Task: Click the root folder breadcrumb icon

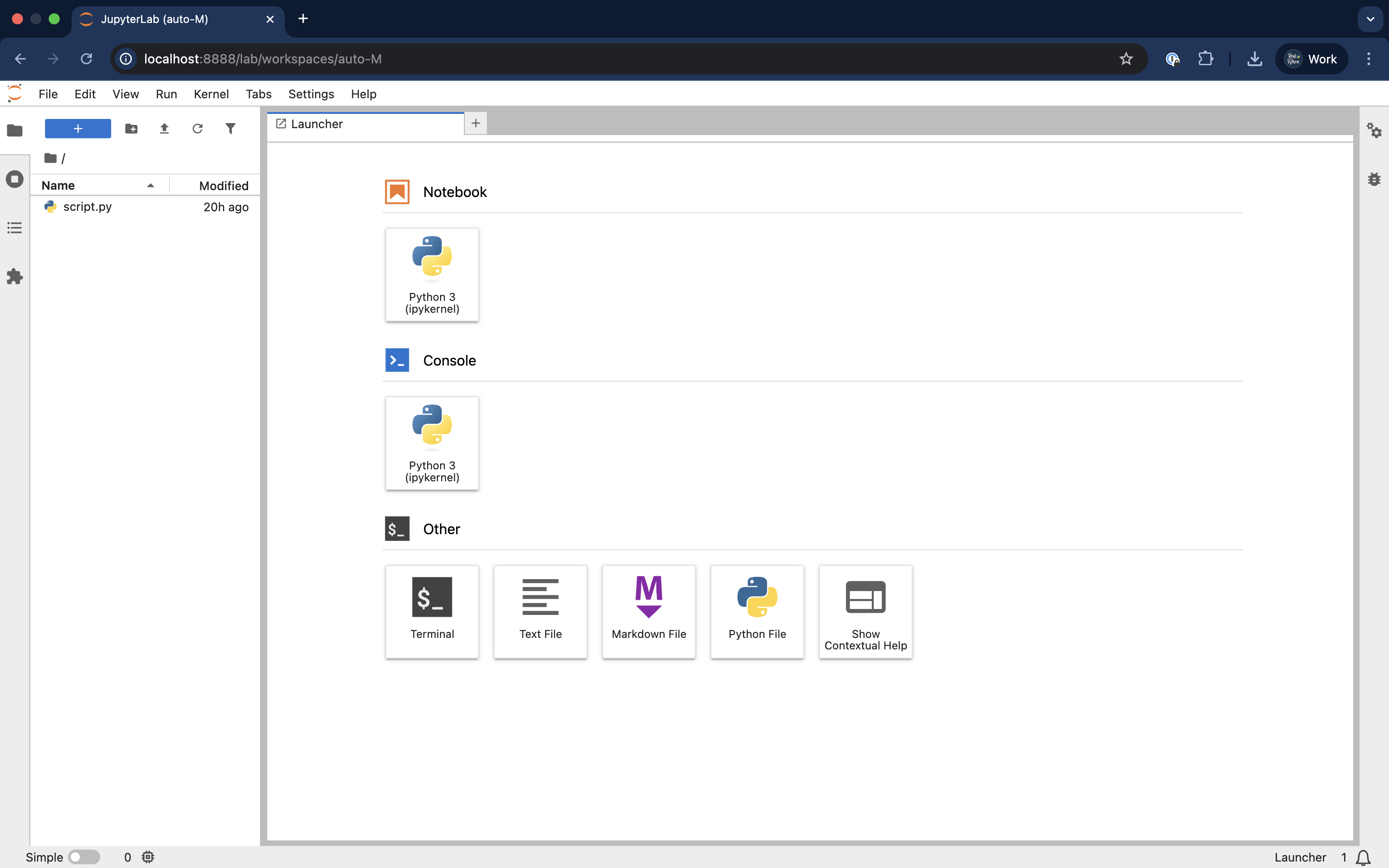Action: coord(51,158)
